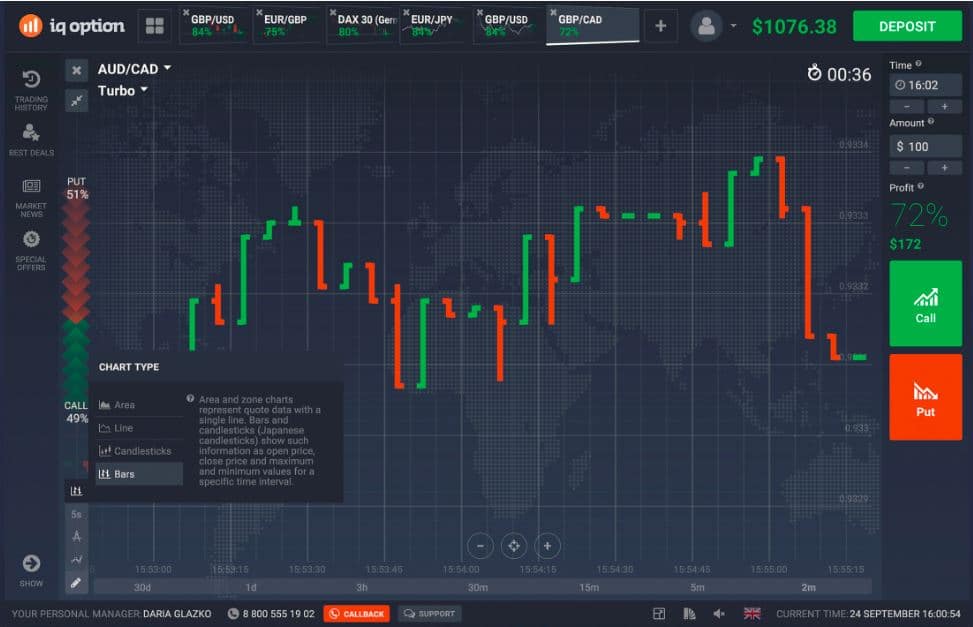Select the 15m range on time scale
The height and width of the screenshot is (627, 973).
click(589, 587)
